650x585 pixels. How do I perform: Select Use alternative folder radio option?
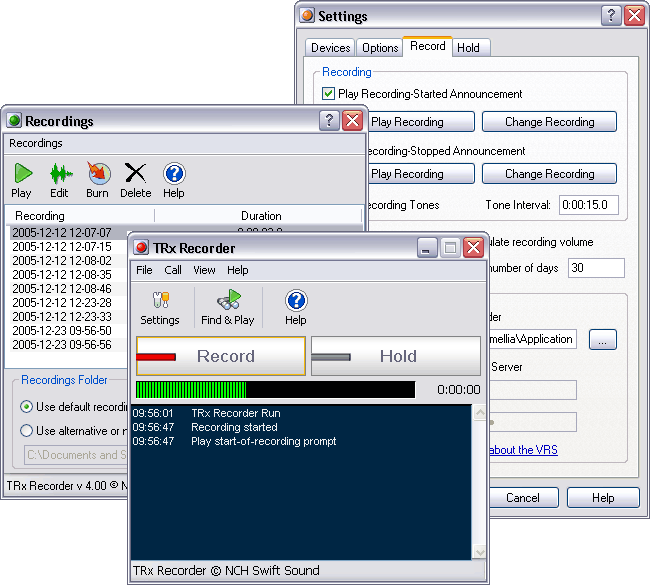point(26,431)
